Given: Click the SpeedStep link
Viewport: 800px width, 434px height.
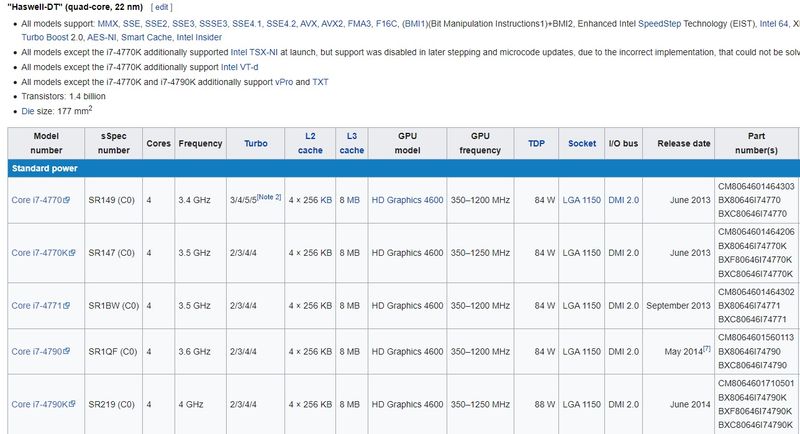Looking at the screenshot, I should 659,23.
